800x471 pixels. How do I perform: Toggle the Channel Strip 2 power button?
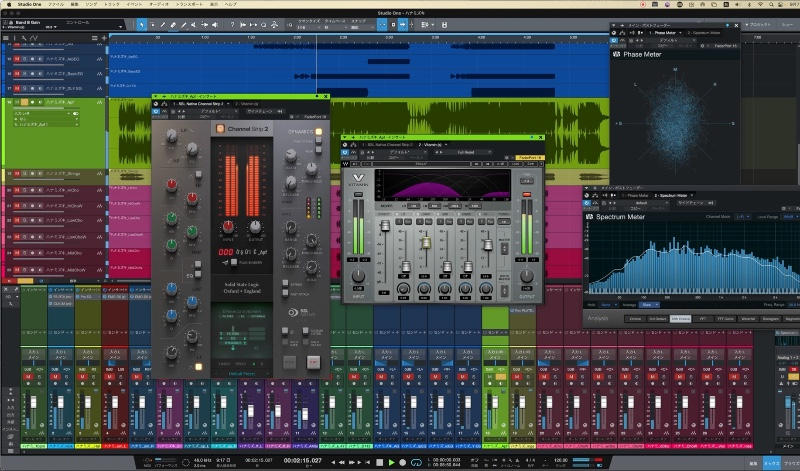pos(219,129)
